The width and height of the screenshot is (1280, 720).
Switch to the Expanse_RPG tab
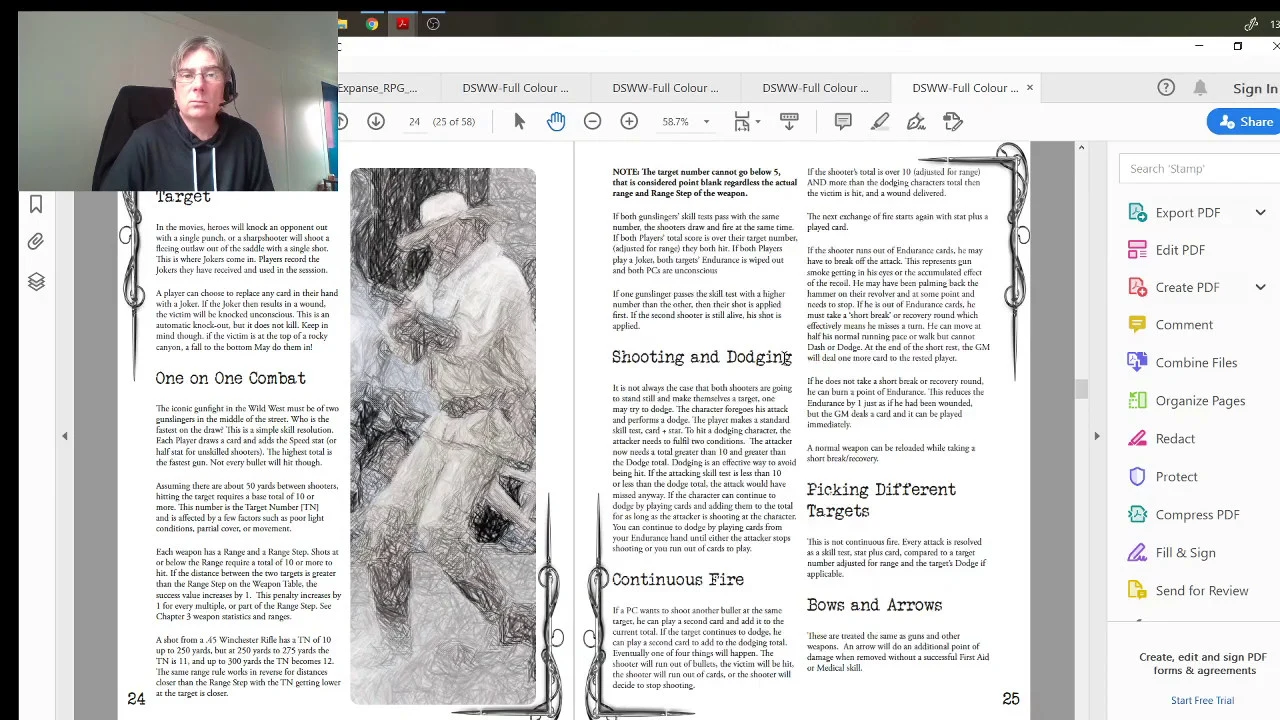(x=379, y=88)
